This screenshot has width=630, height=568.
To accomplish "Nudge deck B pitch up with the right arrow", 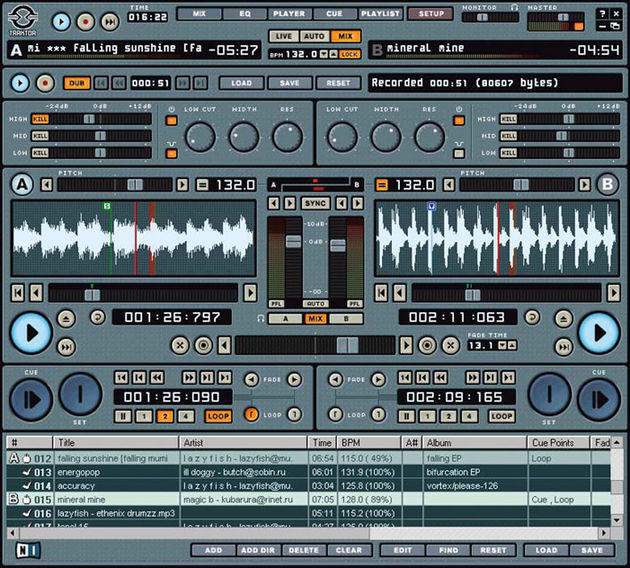I will point(585,185).
